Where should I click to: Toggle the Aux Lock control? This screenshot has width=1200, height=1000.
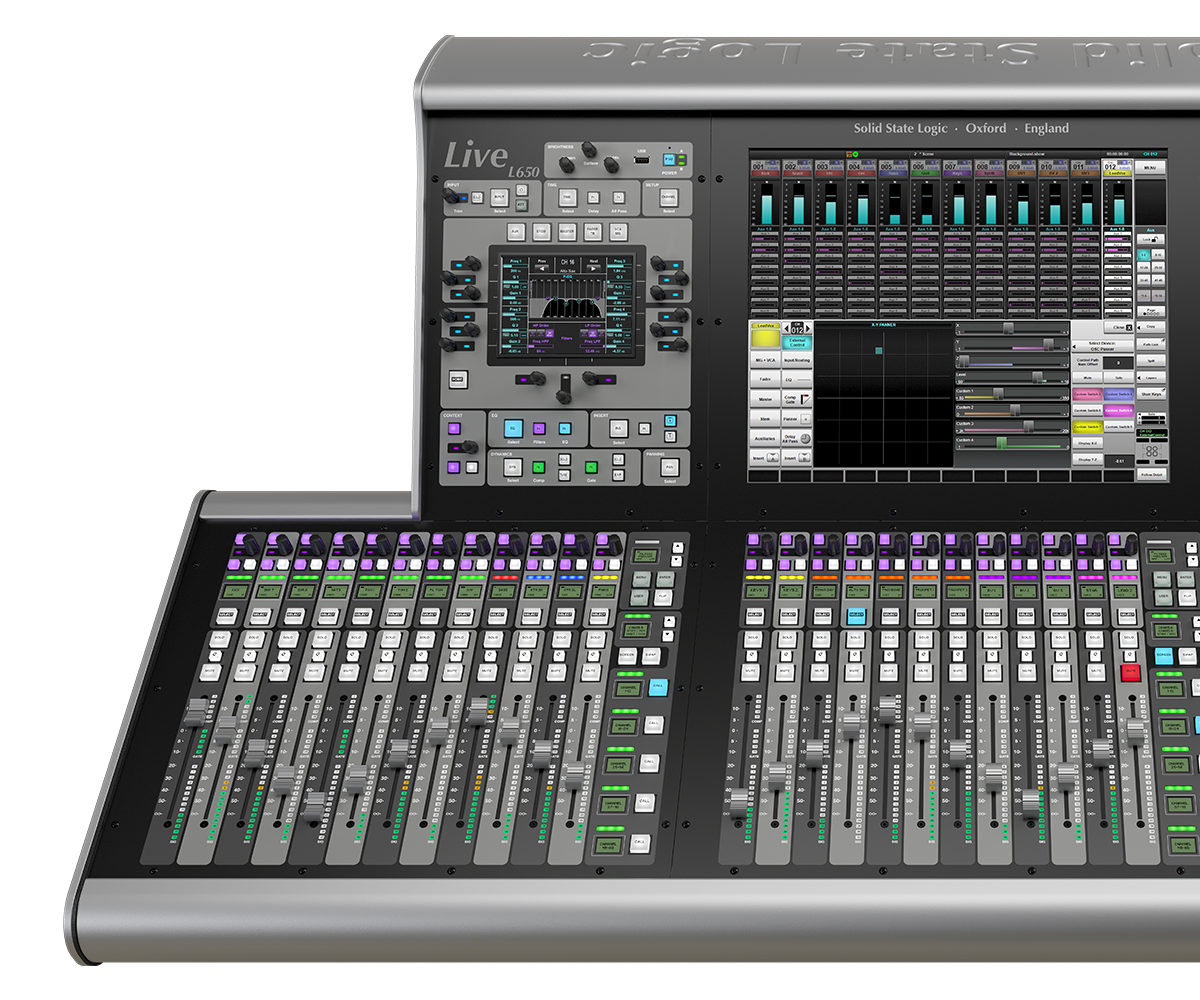1151,239
